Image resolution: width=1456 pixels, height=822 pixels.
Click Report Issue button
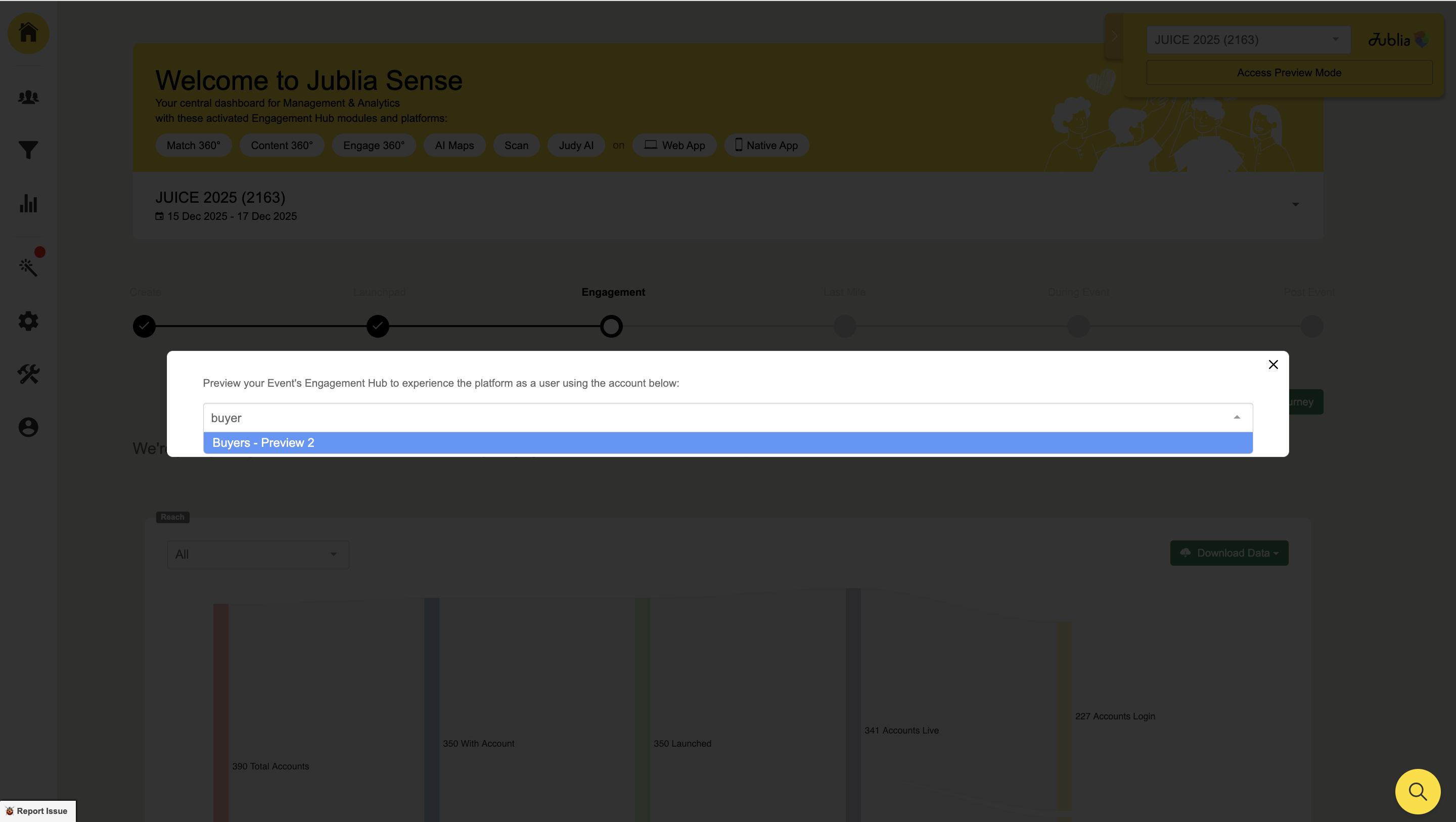pos(37,811)
